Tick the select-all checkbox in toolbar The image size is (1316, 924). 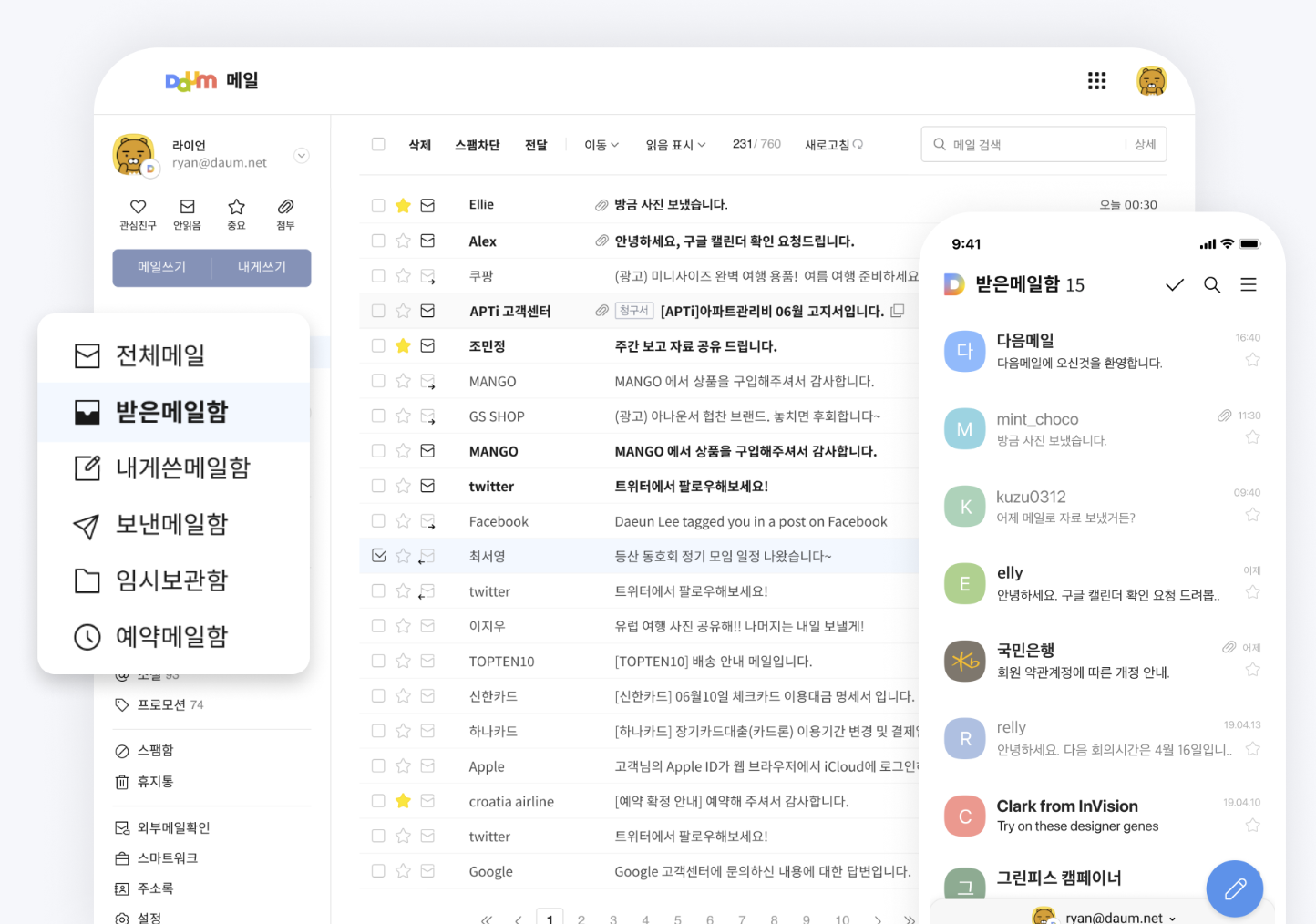[x=378, y=144]
